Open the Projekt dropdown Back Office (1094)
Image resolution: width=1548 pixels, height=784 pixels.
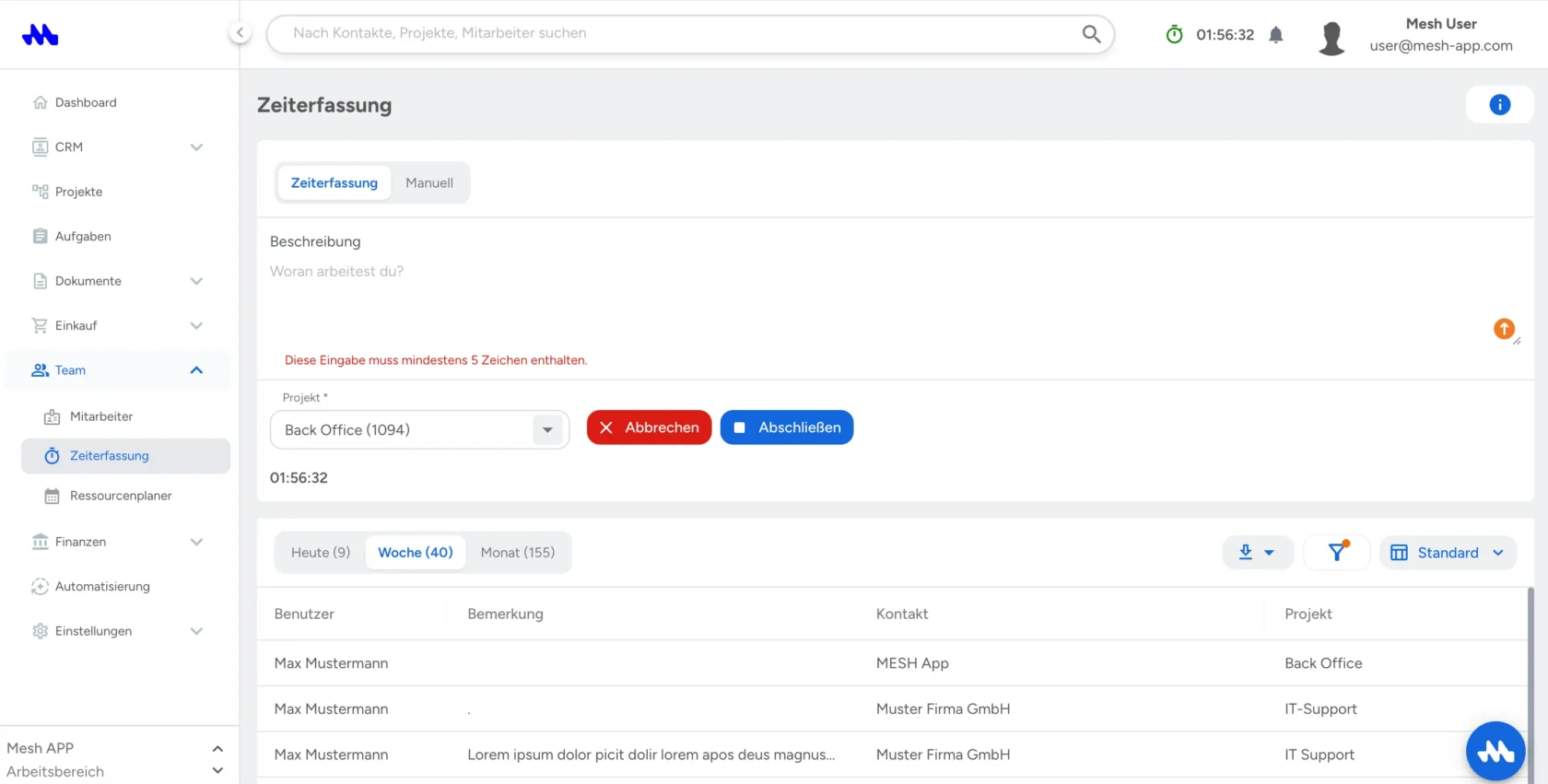pos(419,430)
